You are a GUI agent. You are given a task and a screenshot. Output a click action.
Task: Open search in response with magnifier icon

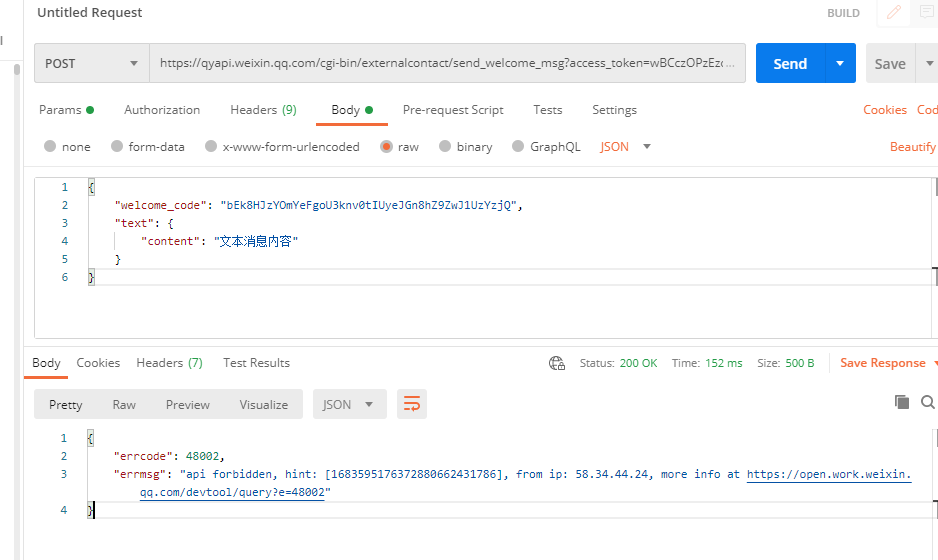point(928,402)
